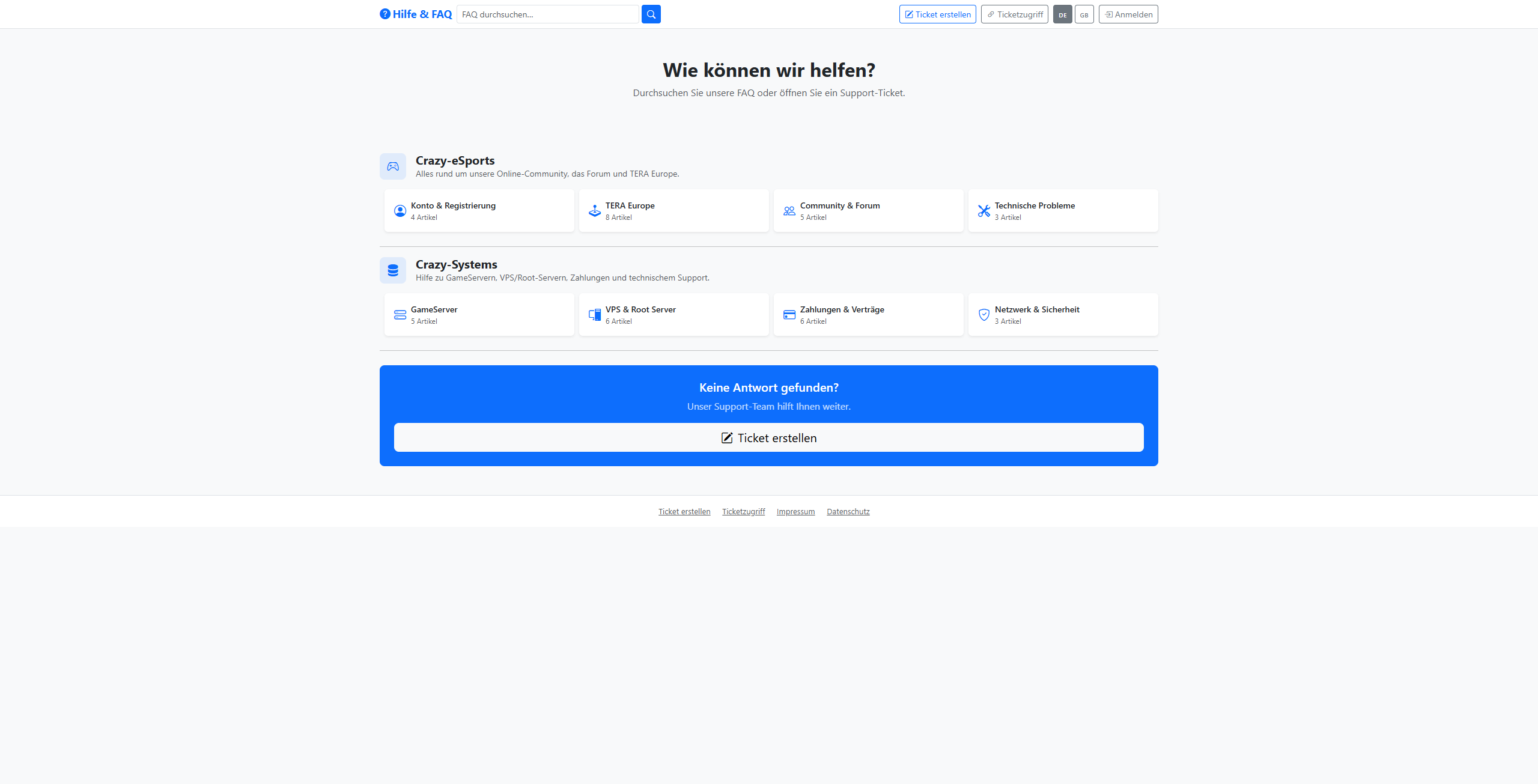The height and width of the screenshot is (784, 1538).
Task: Click the pencil icon on the large Ticket erstellen button
Action: pyautogui.click(x=727, y=438)
